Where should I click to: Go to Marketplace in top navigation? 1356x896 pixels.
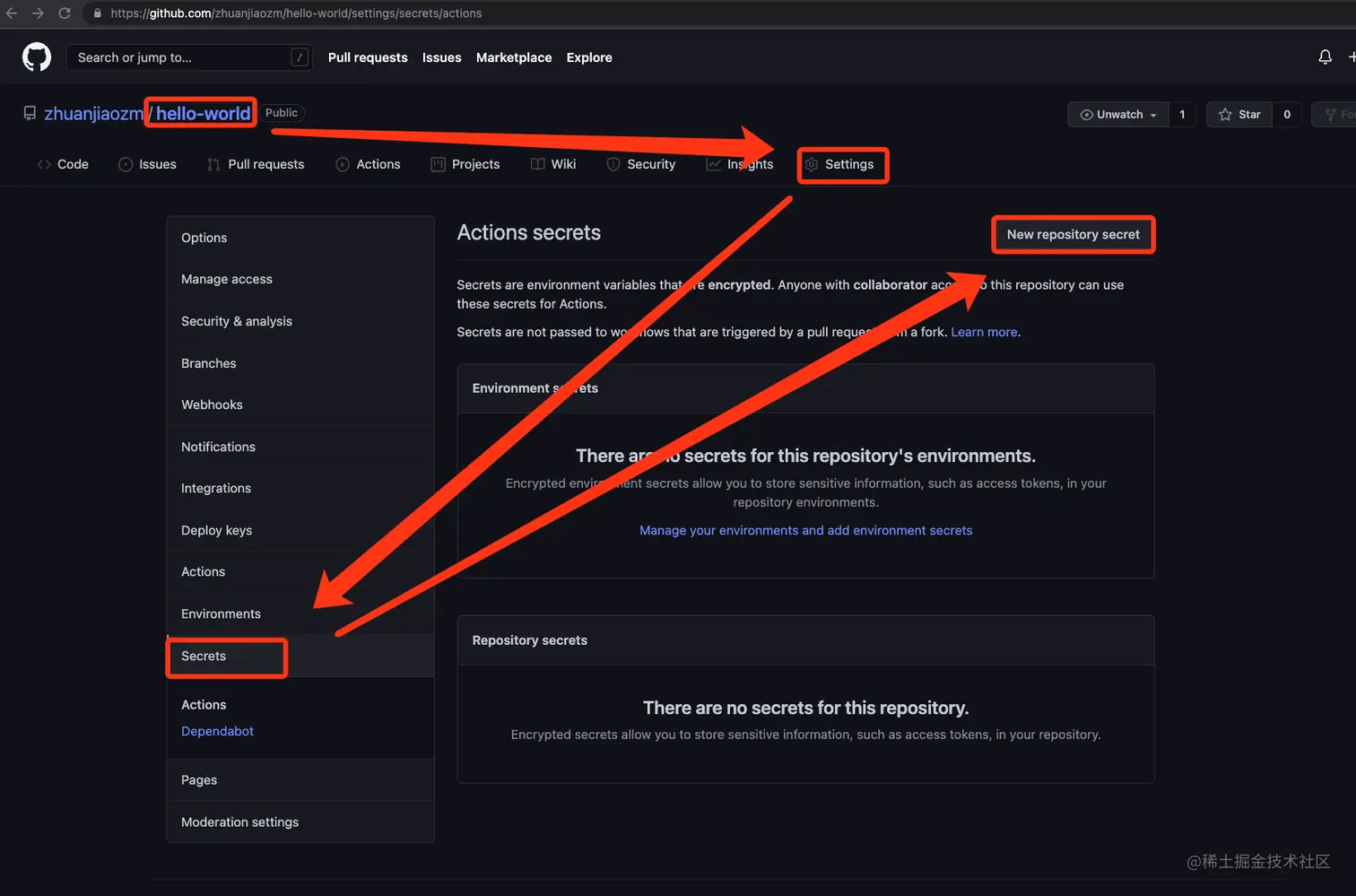pyautogui.click(x=514, y=57)
